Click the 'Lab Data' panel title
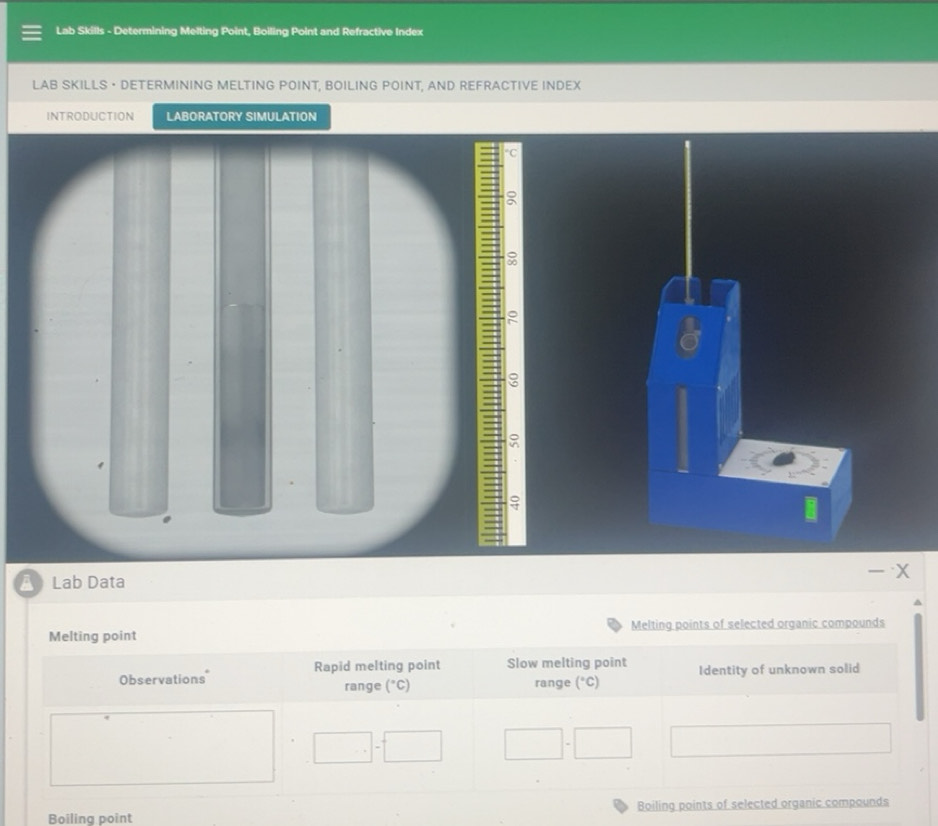Screen dimensions: 938x826 [x=89, y=583]
